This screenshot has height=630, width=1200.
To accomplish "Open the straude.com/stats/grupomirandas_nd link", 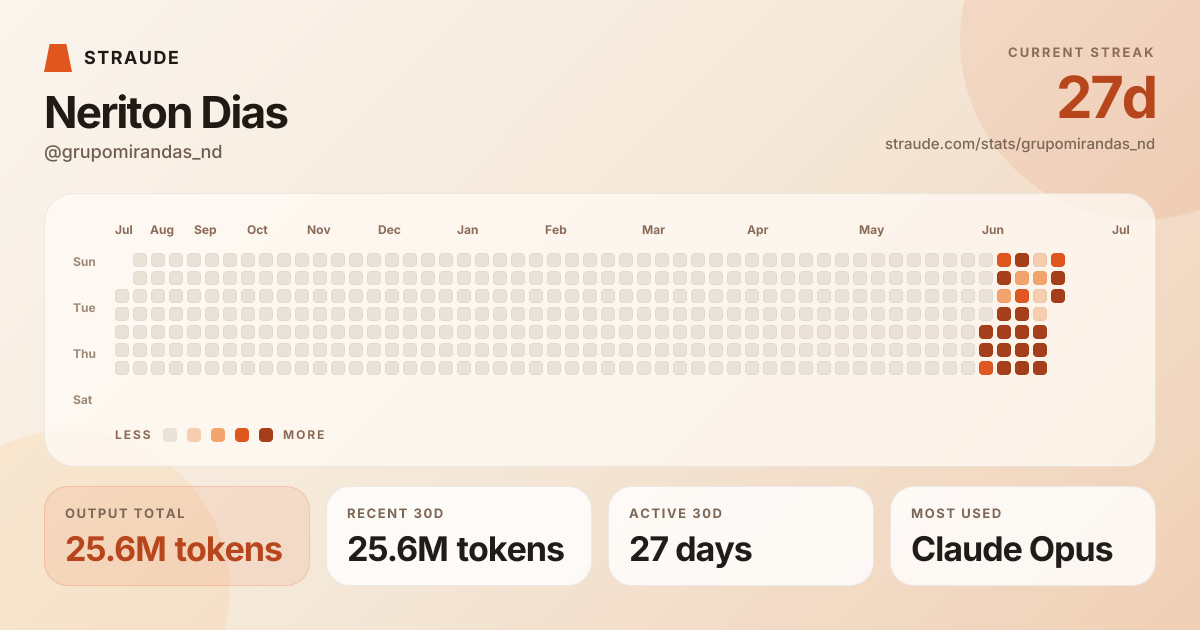I will coord(1020,143).
